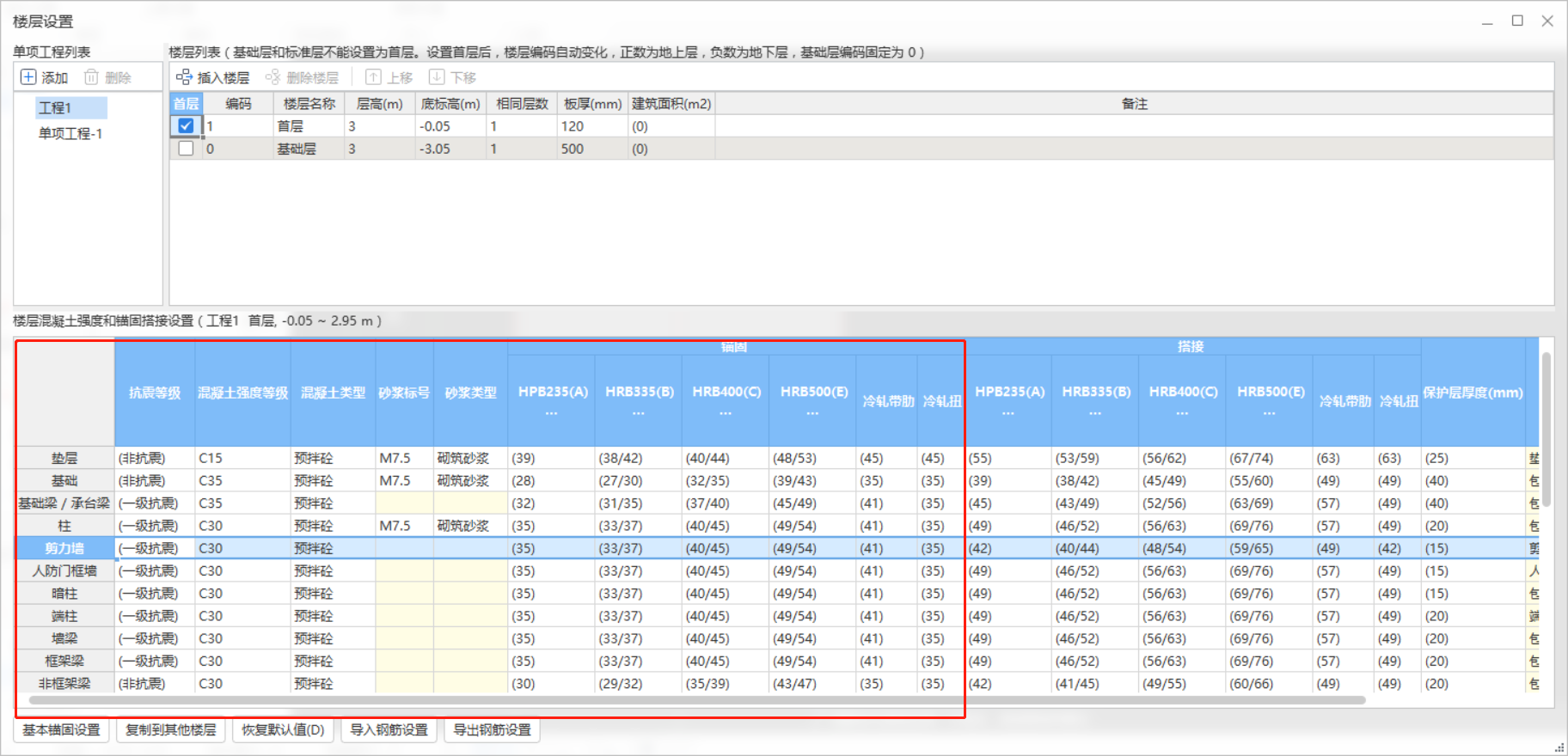The height and width of the screenshot is (756, 1568).
Task: Click the 楼层名称 基础层 cell
Action: click(309, 149)
